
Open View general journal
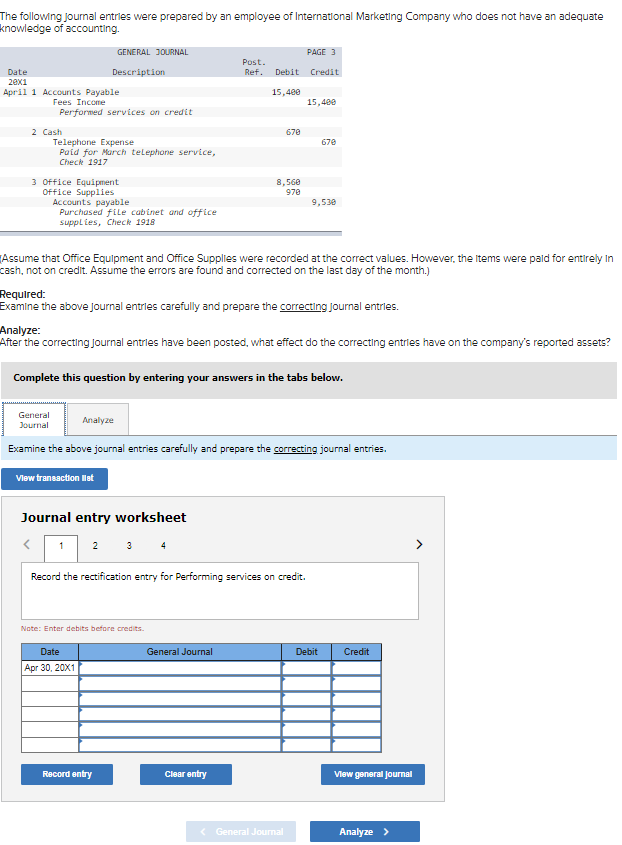[373, 774]
